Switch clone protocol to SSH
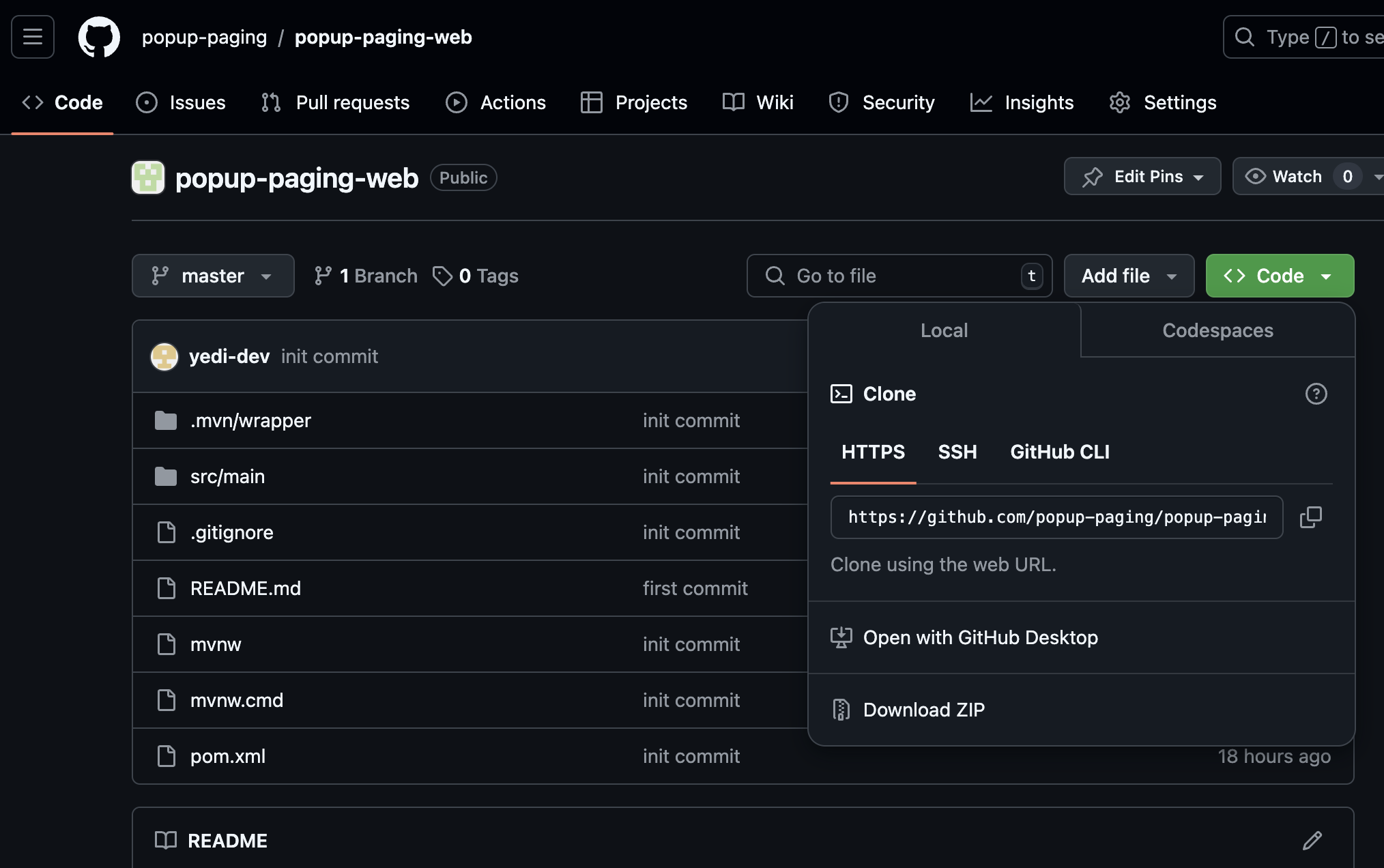This screenshot has height=868, width=1384. click(957, 452)
